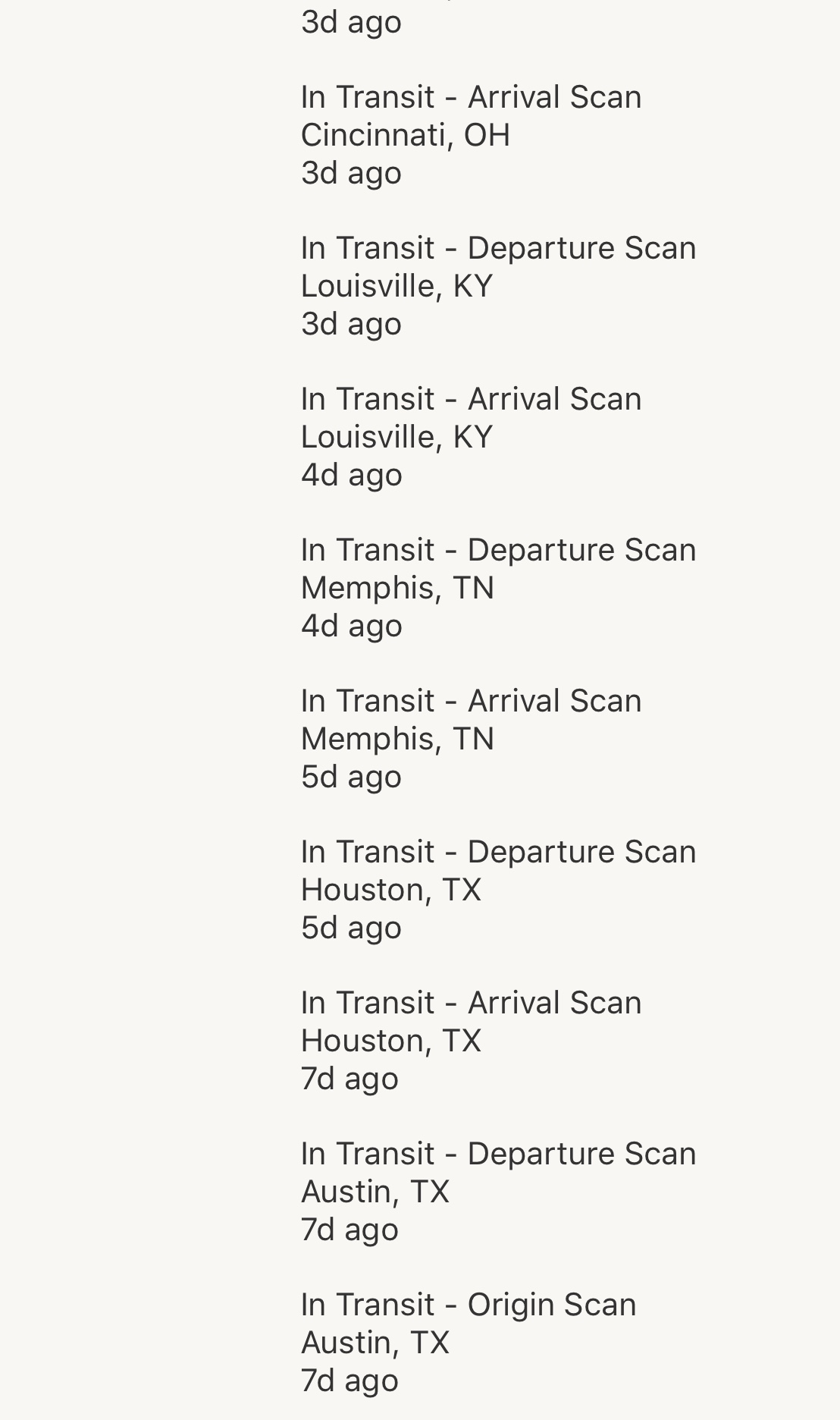Tap the 7d ago timestamp under Houston
This screenshot has width=840, height=1420.
click(349, 1079)
